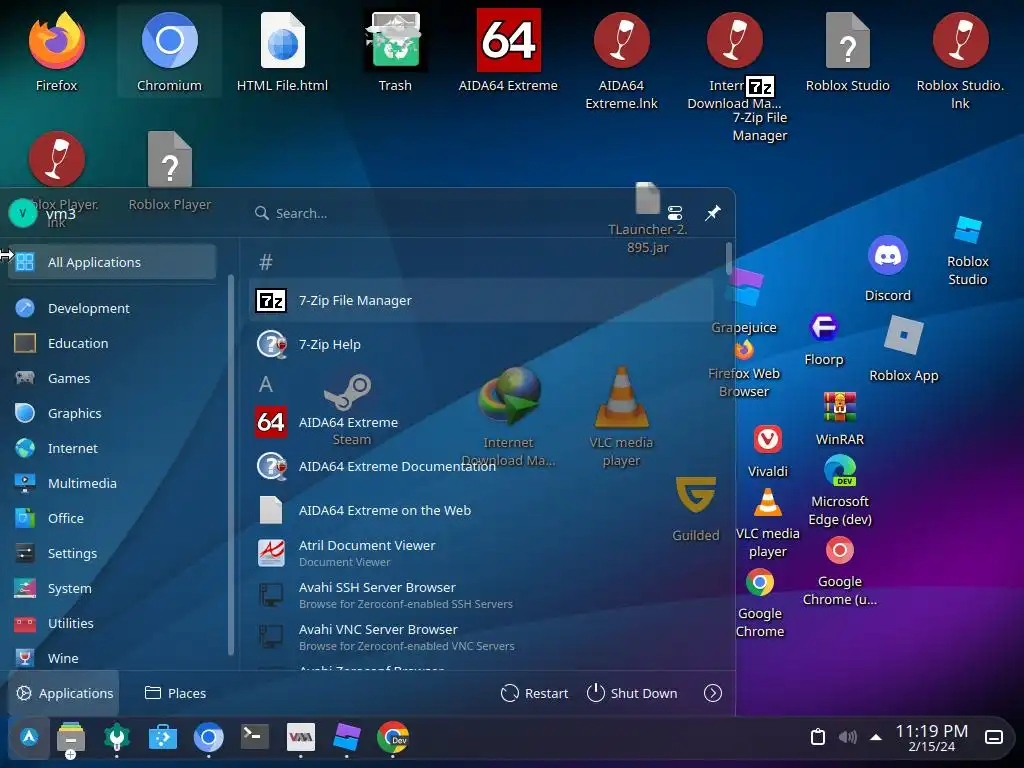This screenshot has width=1024, height=768.
Task: Open the Internet category
Action: tap(112, 448)
